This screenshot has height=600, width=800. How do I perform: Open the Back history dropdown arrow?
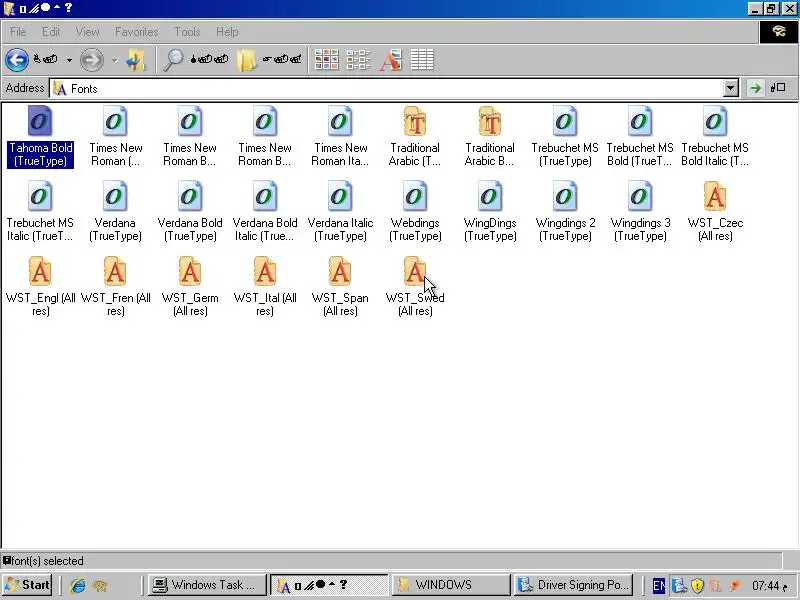pyautogui.click(x=69, y=60)
